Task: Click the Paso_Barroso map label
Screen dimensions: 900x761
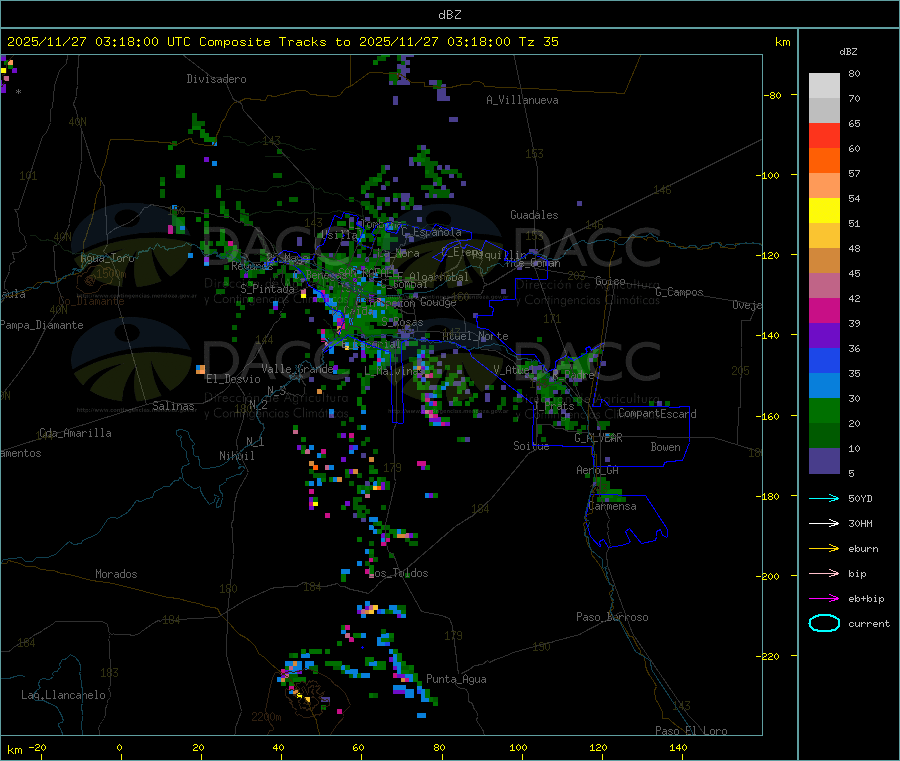Action: [612, 617]
